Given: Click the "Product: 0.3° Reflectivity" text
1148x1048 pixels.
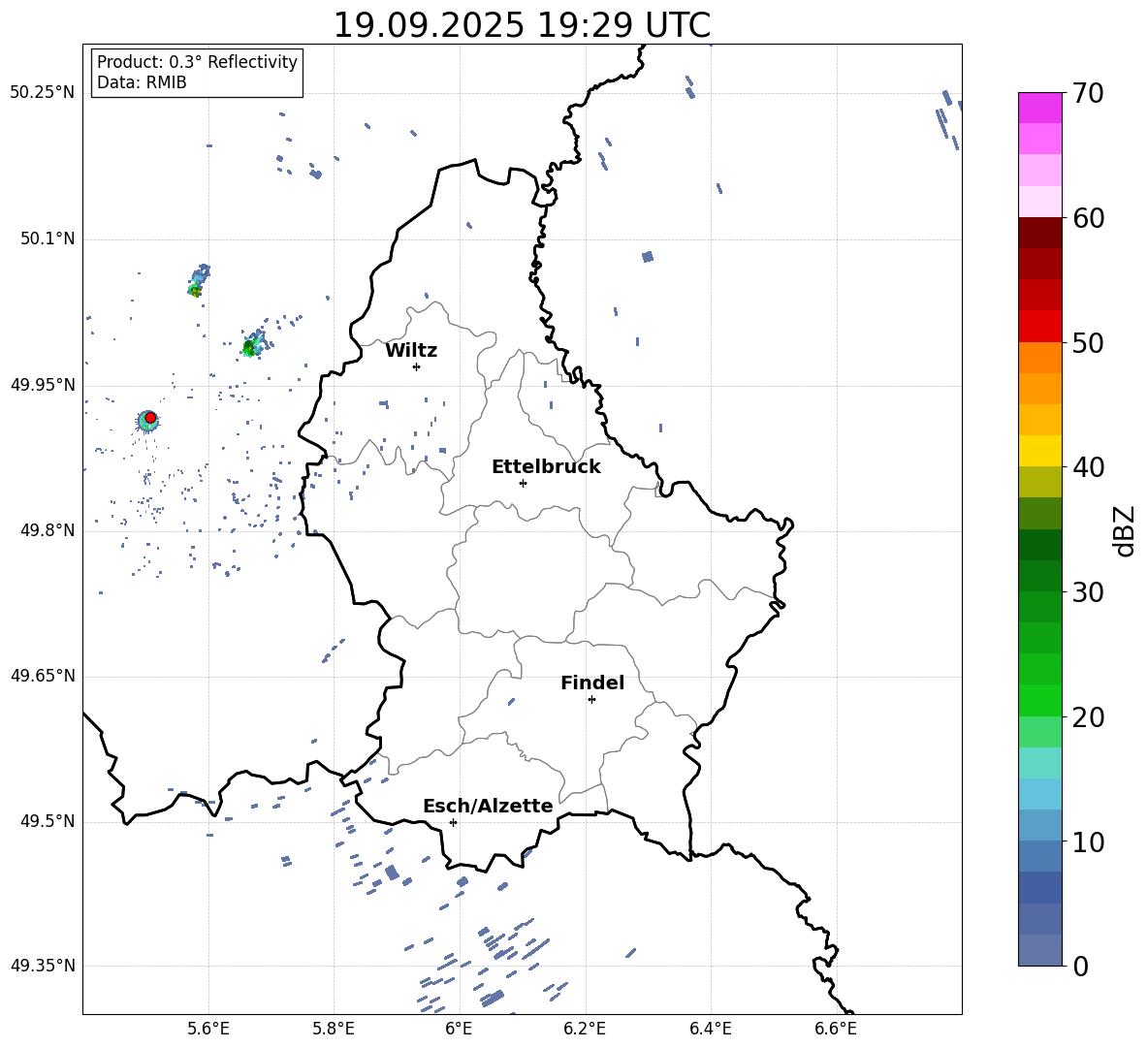Looking at the screenshot, I should (197, 61).
